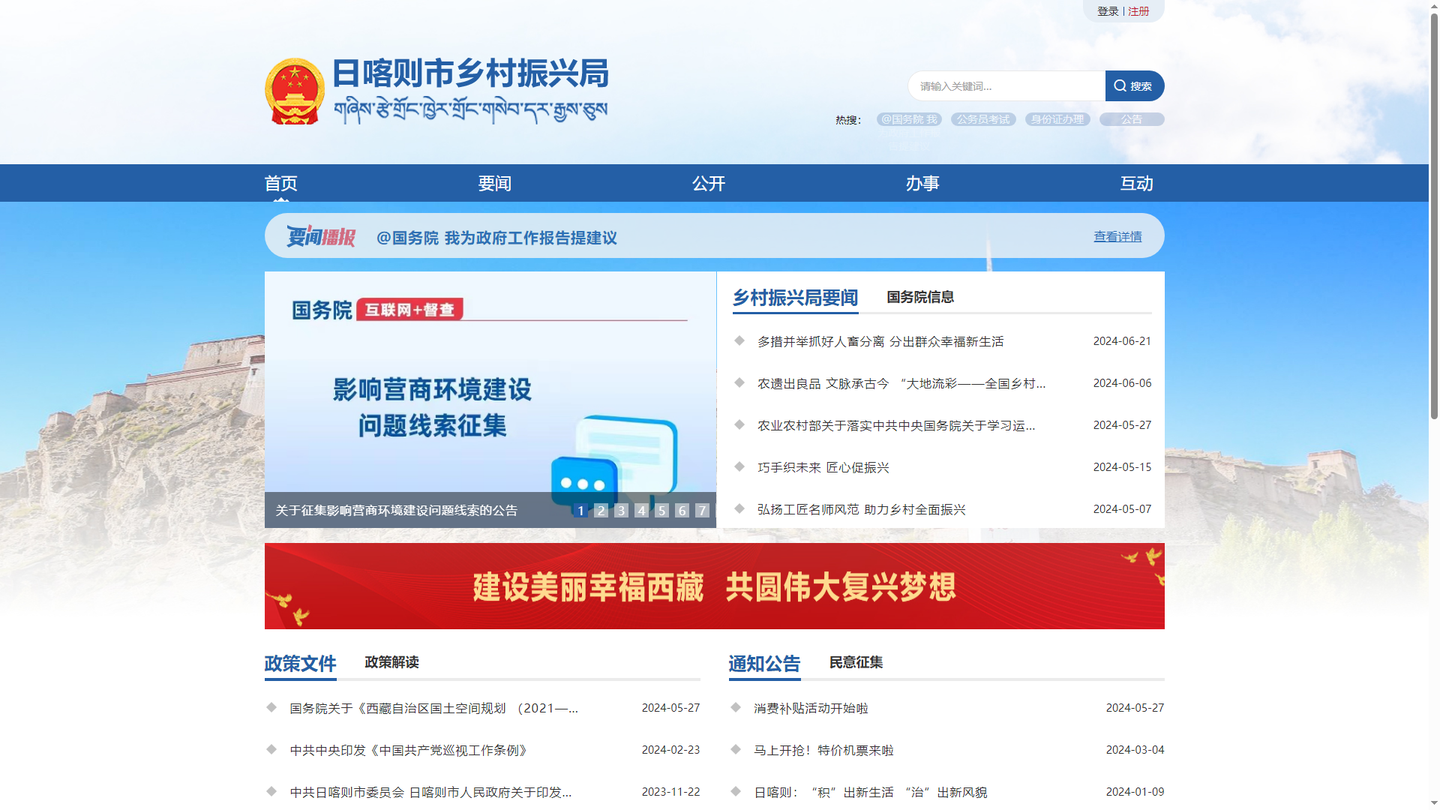Go to carousel slide 3
Viewport: 1440px width, 810px height.
click(621, 510)
